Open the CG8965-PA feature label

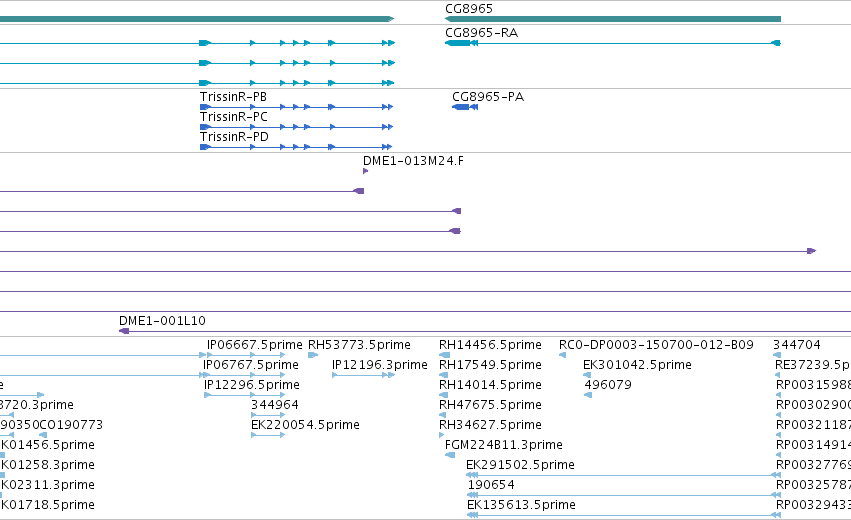488,97
